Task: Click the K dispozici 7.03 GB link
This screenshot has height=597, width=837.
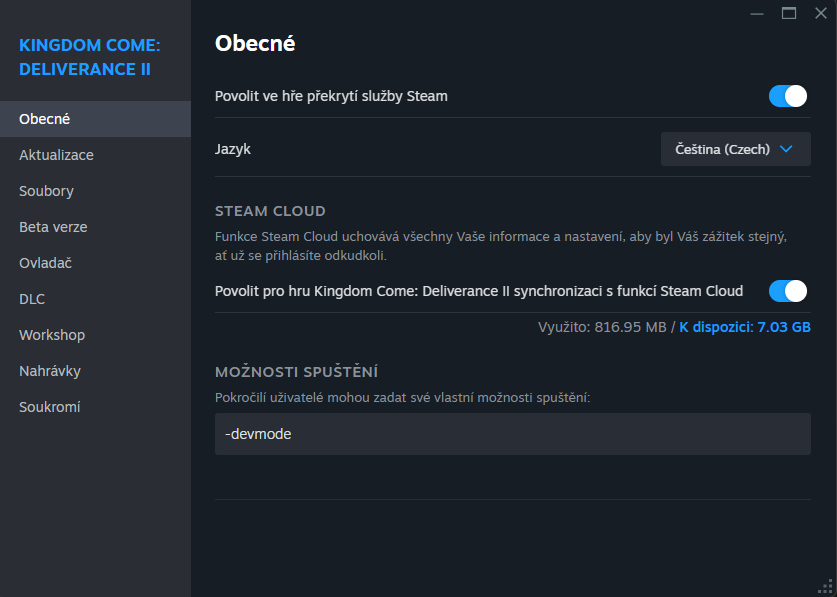Action: (745, 327)
